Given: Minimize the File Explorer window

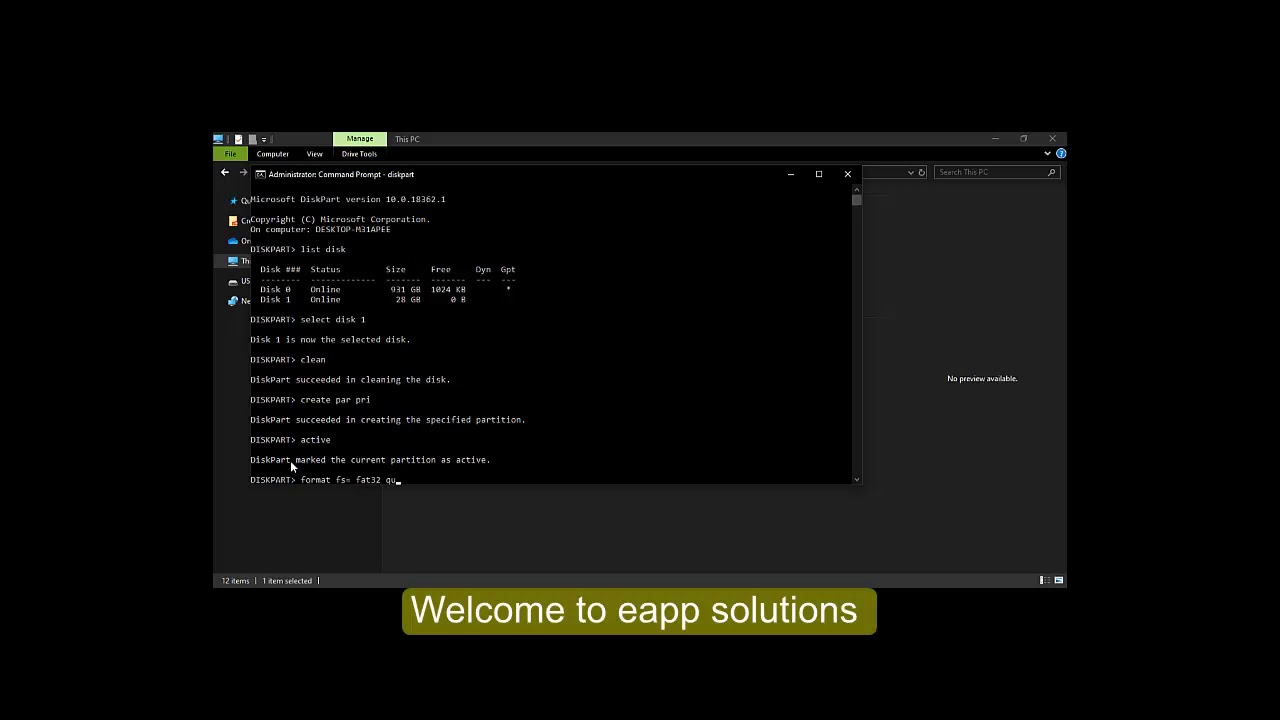Looking at the screenshot, I should pyautogui.click(x=995, y=139).
